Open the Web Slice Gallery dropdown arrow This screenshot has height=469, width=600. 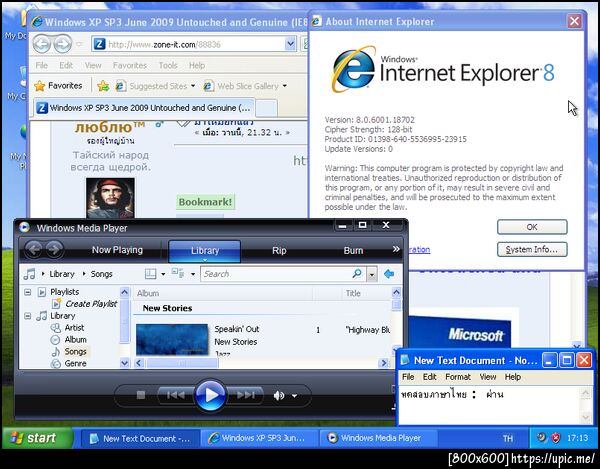tap(285, 86)
